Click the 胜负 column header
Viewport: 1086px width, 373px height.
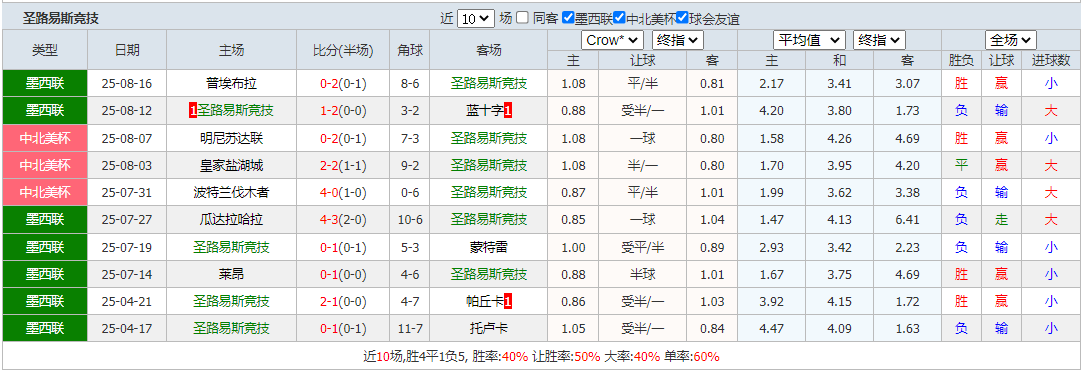pos(961,60)
